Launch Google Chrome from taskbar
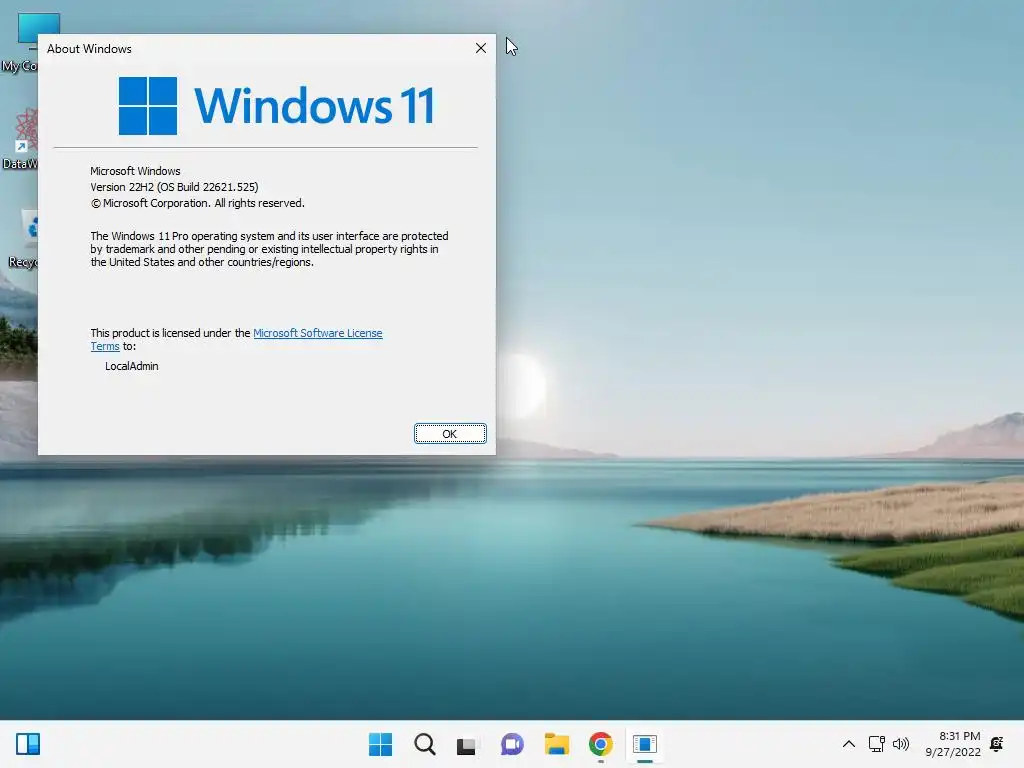 (601, 744)
